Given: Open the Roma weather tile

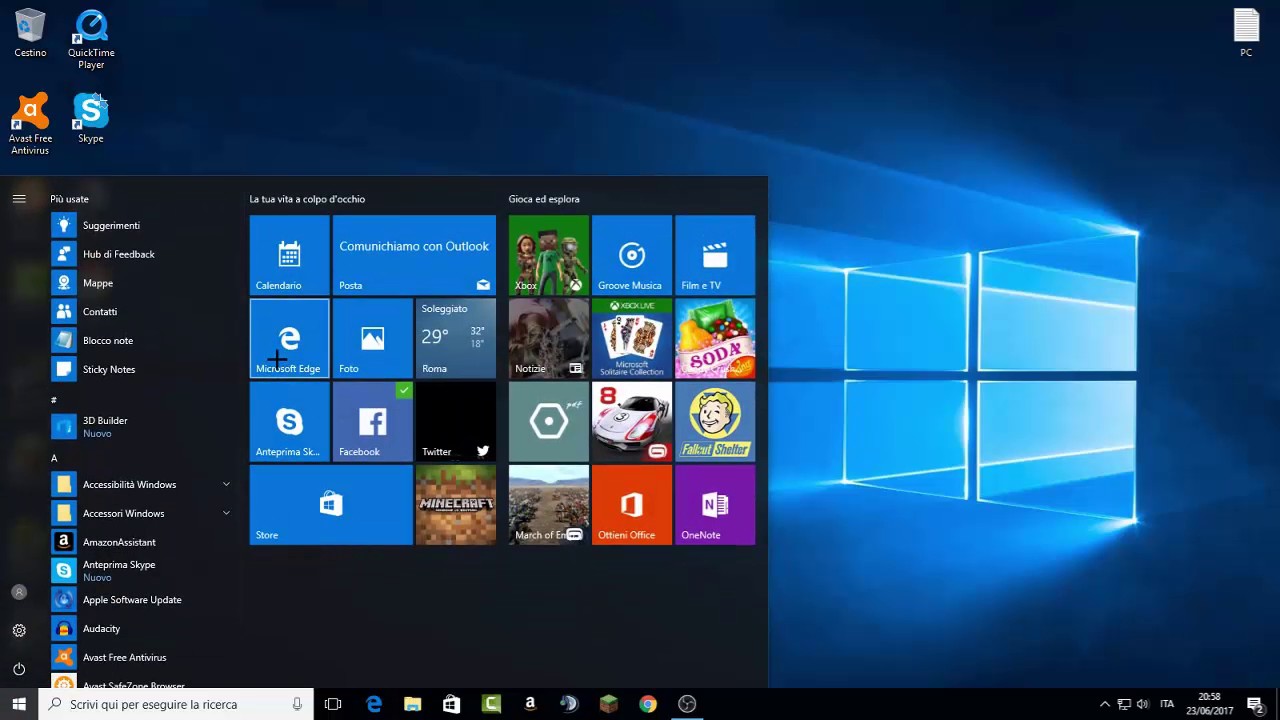Looking at the screenshot, I should (455, 338).
